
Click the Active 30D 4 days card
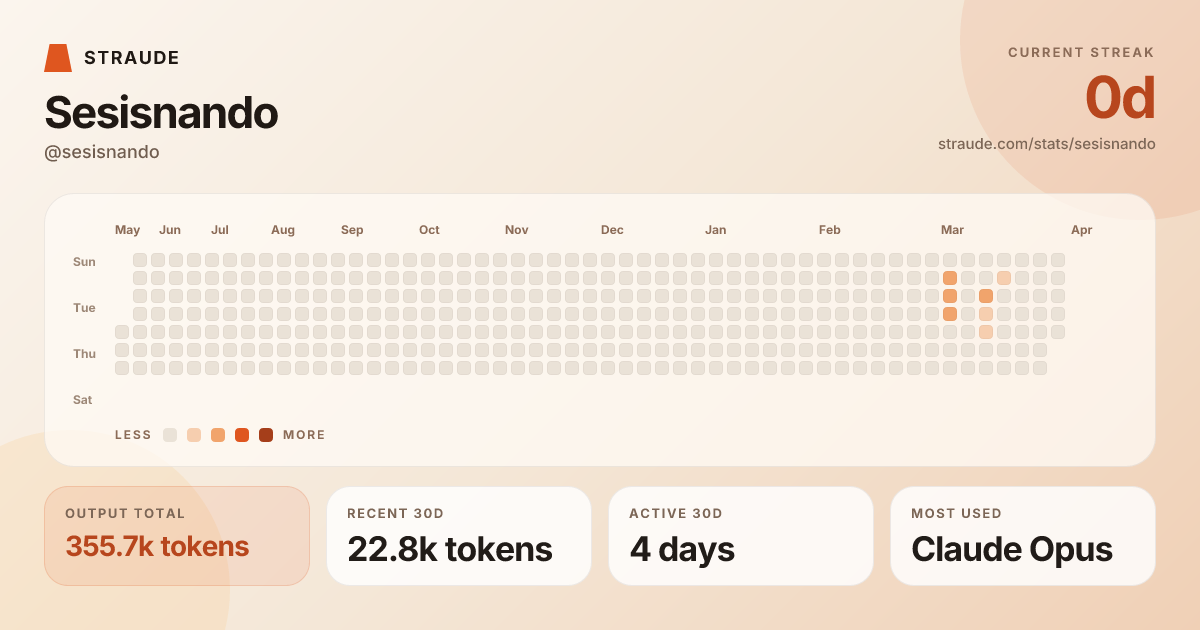(x=741, y=536)
